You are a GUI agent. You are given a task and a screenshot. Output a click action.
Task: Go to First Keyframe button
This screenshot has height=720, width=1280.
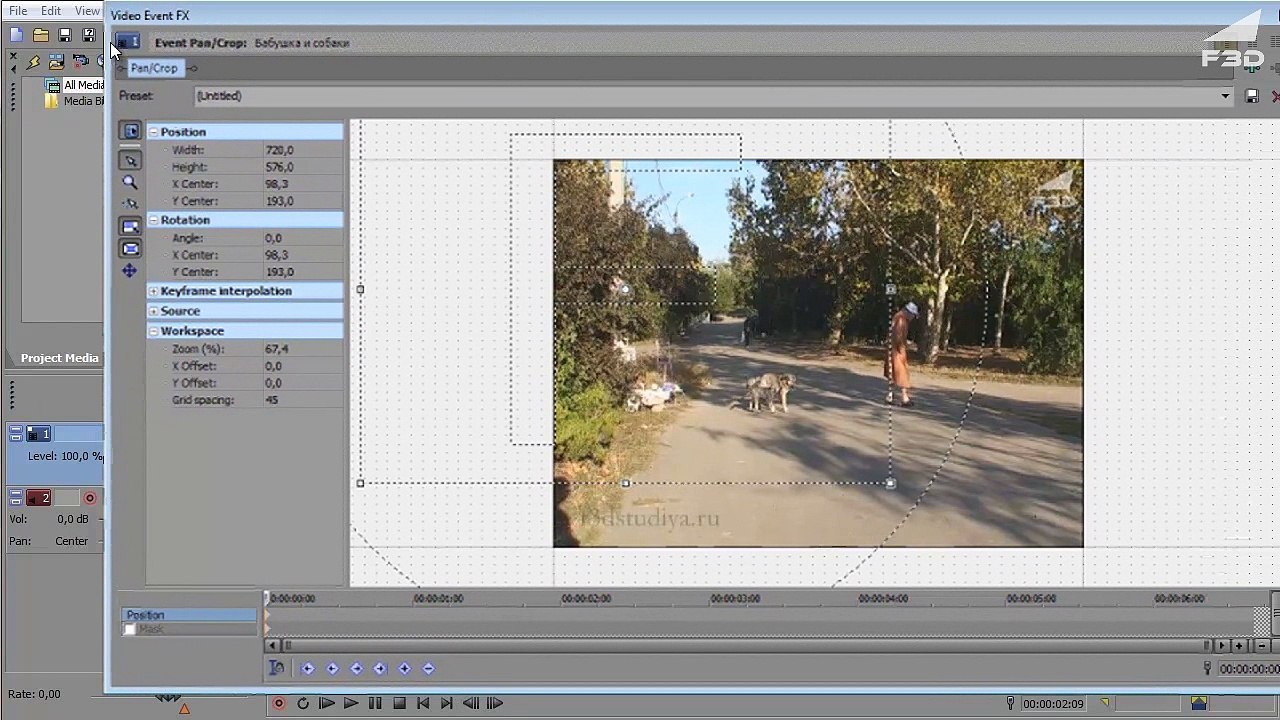pos(308,668)
